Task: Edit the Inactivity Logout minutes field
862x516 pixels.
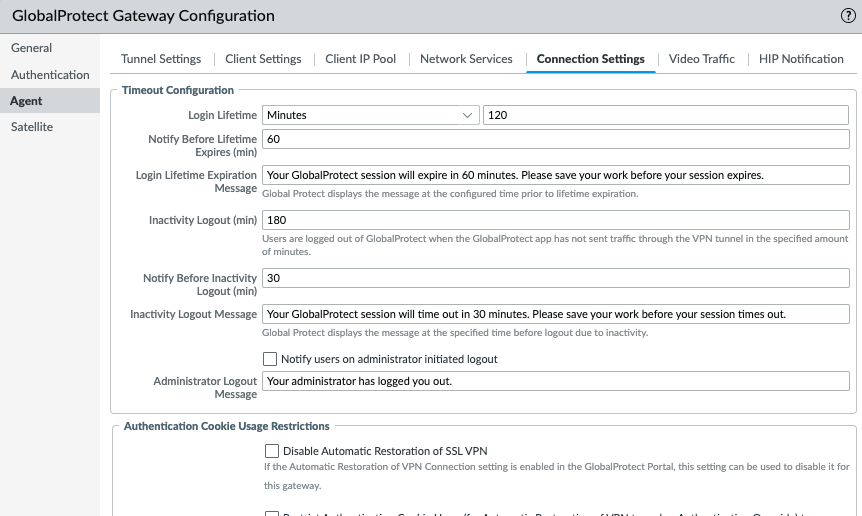Action: [x=555, y=219]
